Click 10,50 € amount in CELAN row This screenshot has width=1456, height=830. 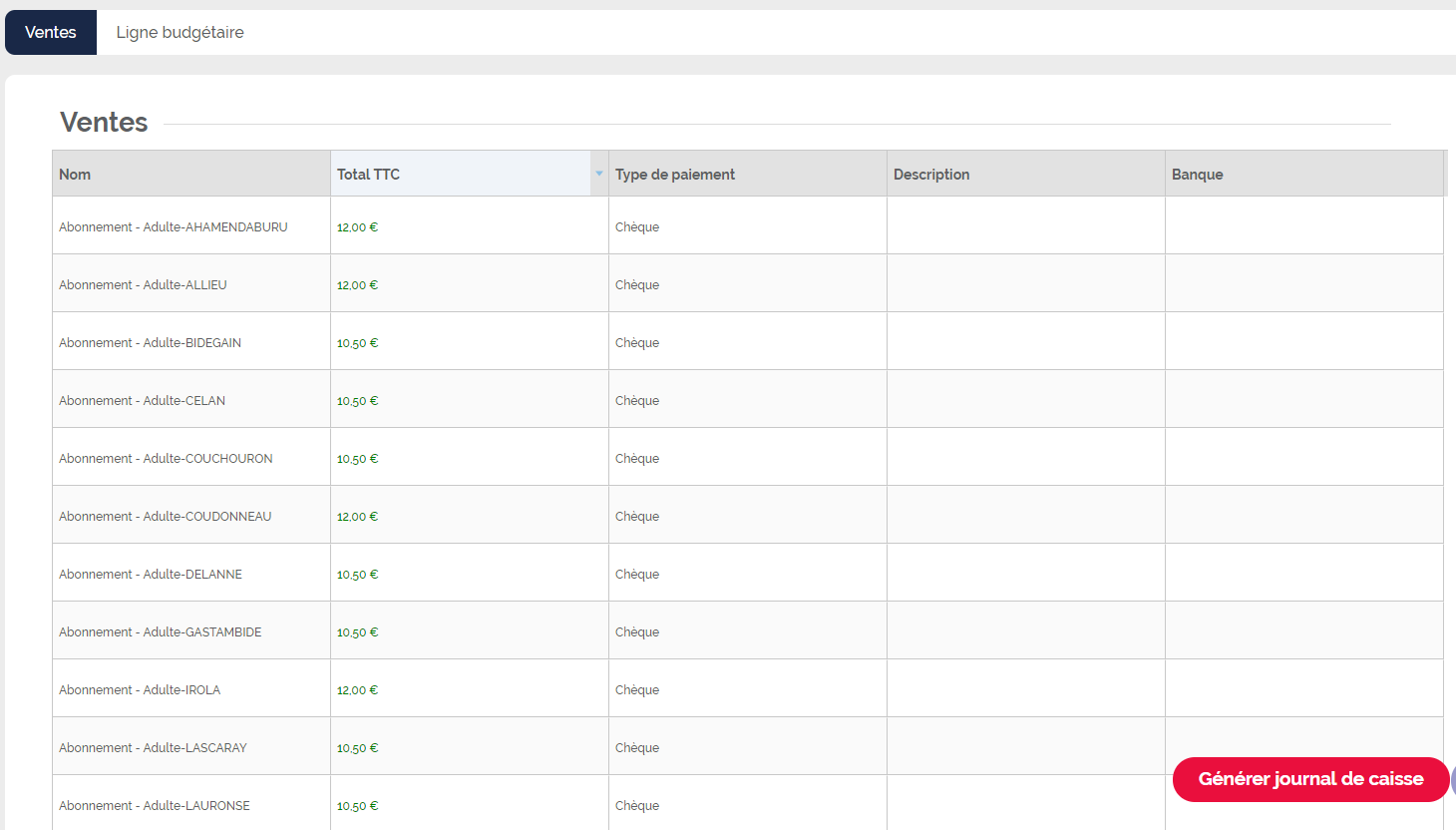tap(357, 401)
